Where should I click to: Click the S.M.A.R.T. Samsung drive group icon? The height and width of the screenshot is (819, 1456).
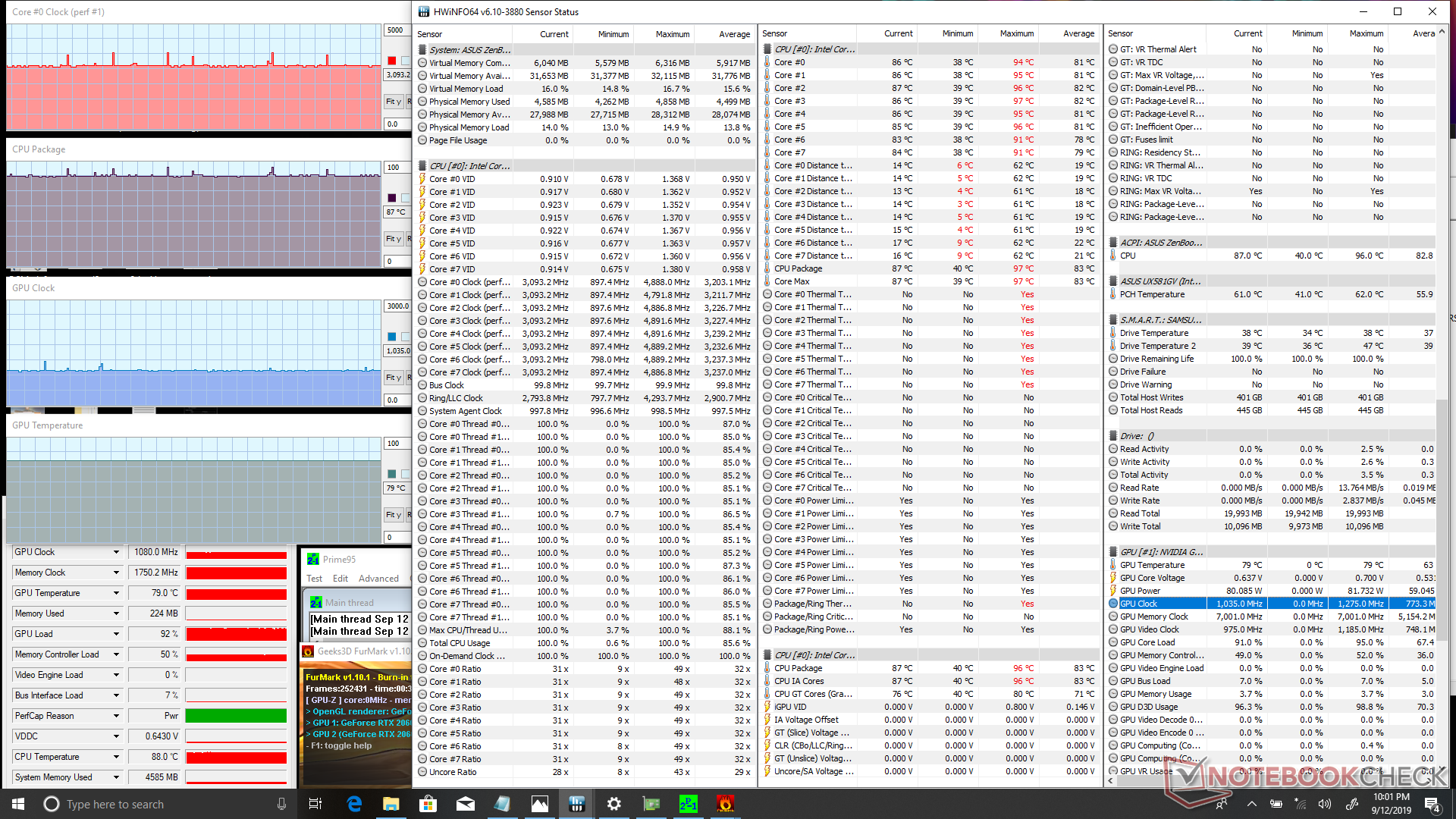tap(1113, 320)
